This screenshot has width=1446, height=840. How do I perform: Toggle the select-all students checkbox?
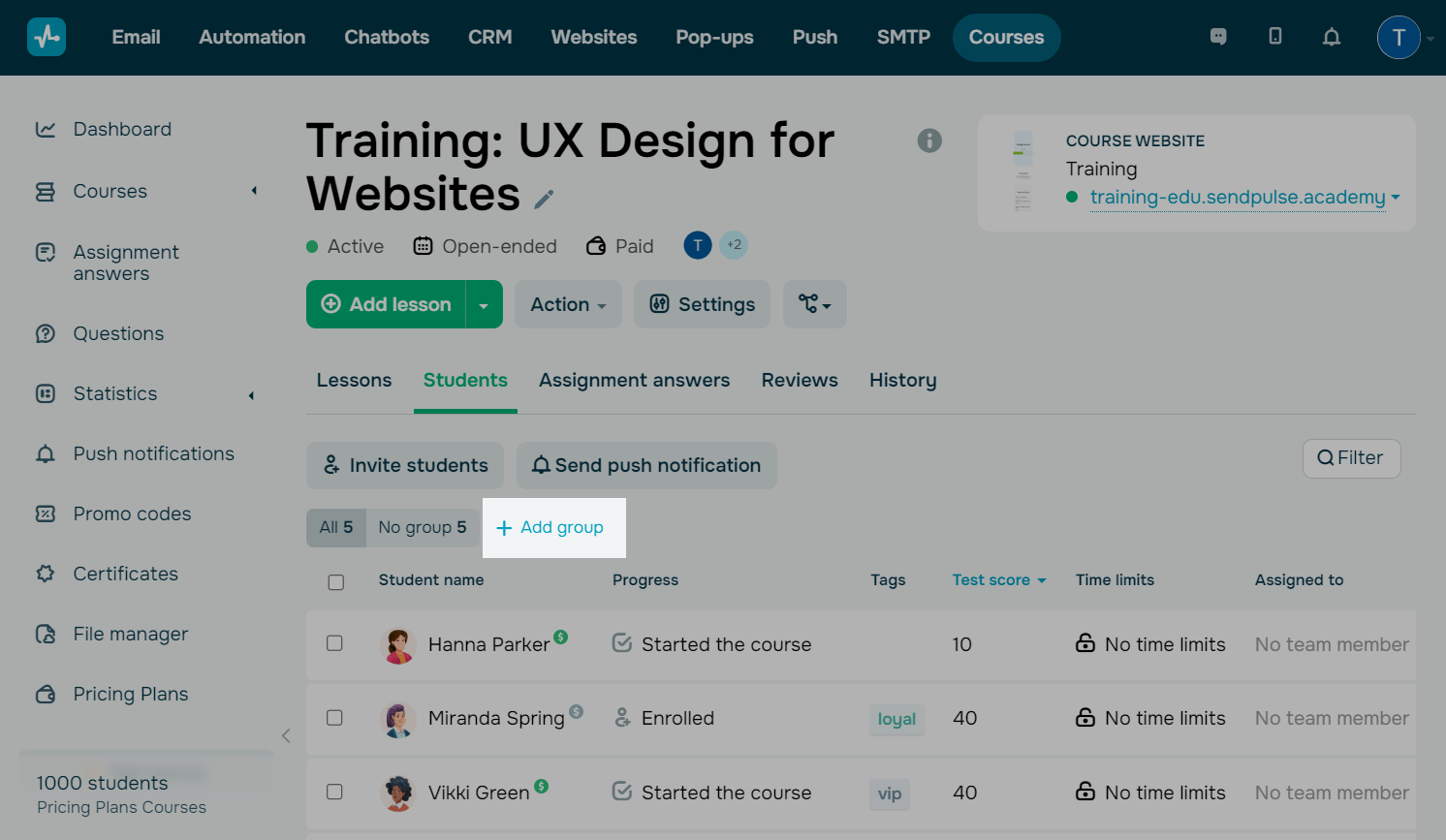pos(336,582)
